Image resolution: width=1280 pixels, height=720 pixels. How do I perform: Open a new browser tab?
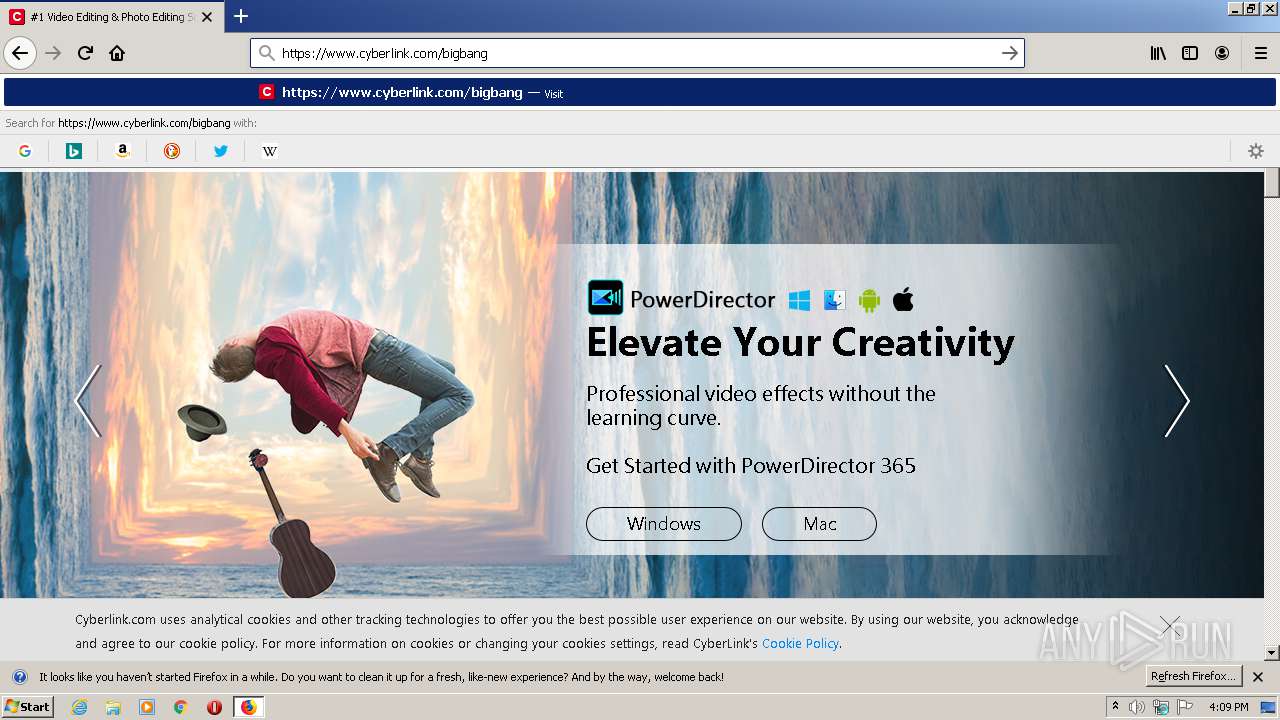pyautogui.click(x=241, y=16)
